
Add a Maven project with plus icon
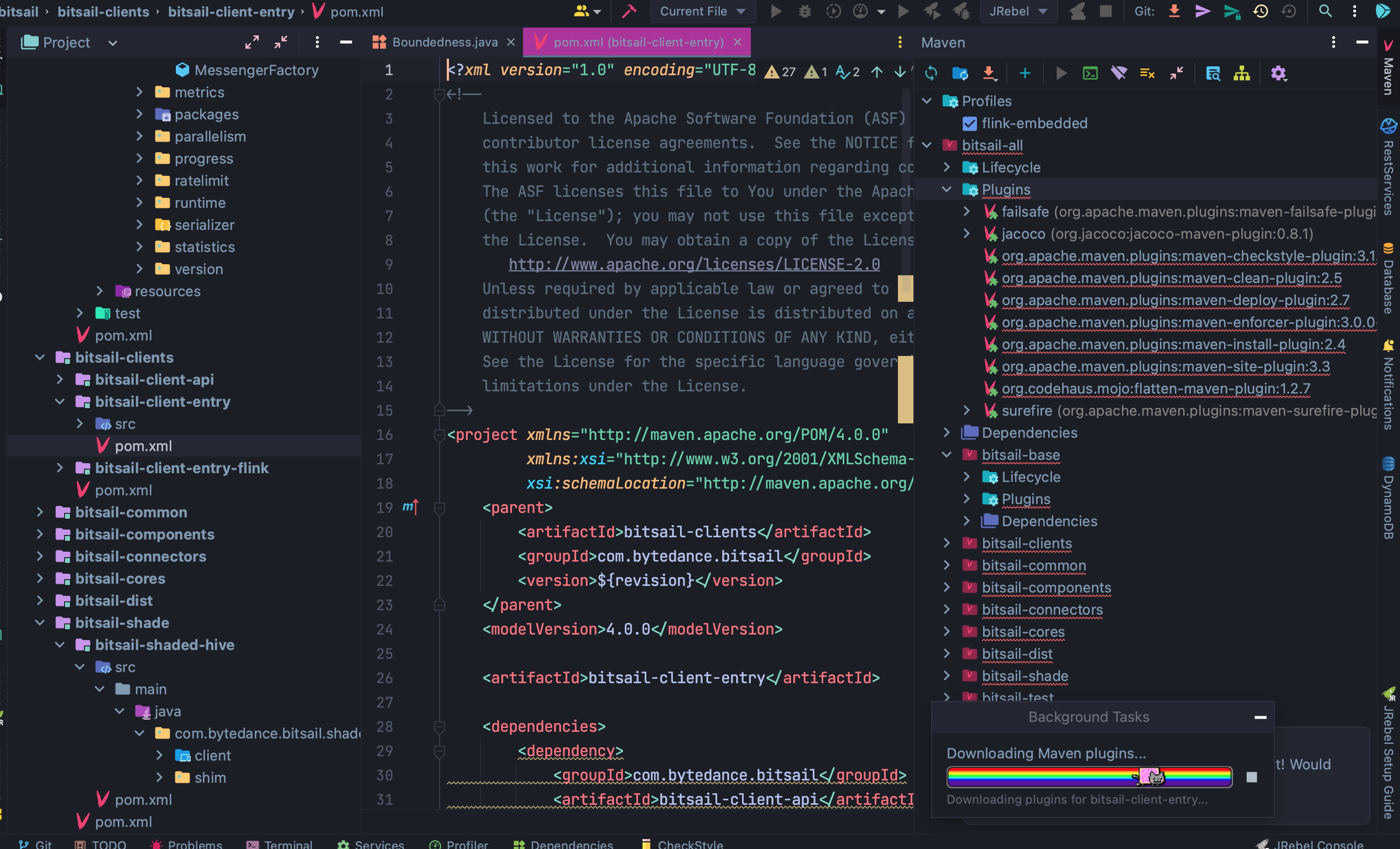1025,74
